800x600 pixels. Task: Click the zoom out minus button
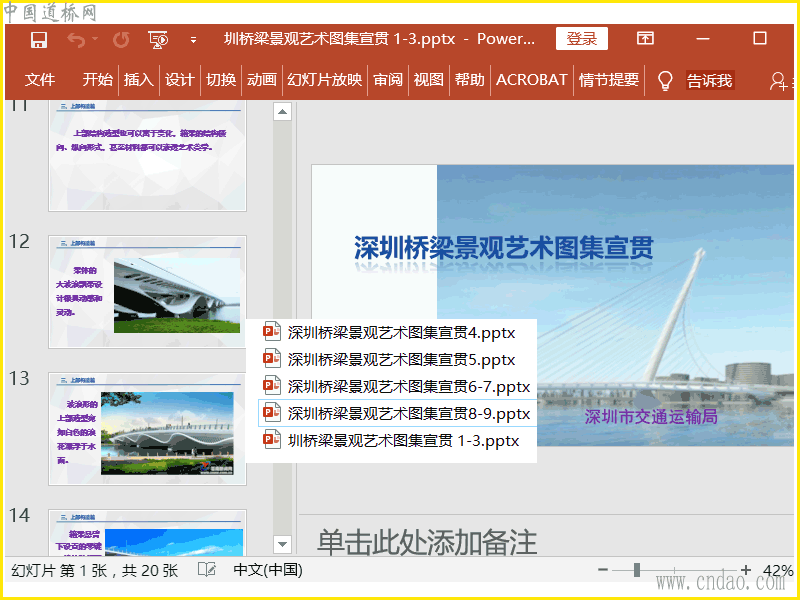tap(603, 570)
